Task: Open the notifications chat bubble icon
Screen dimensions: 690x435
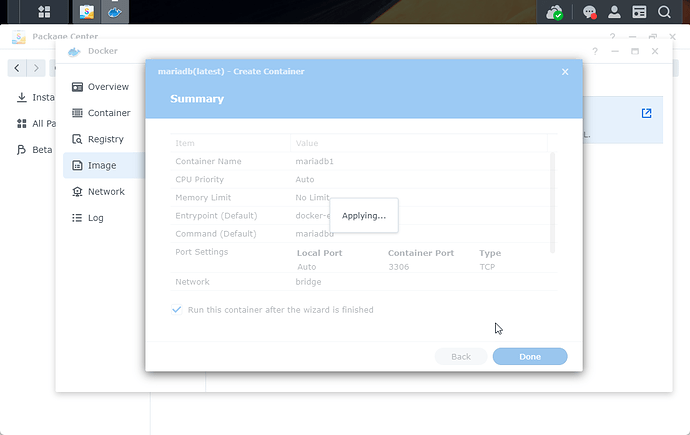Action: point(590,12)
